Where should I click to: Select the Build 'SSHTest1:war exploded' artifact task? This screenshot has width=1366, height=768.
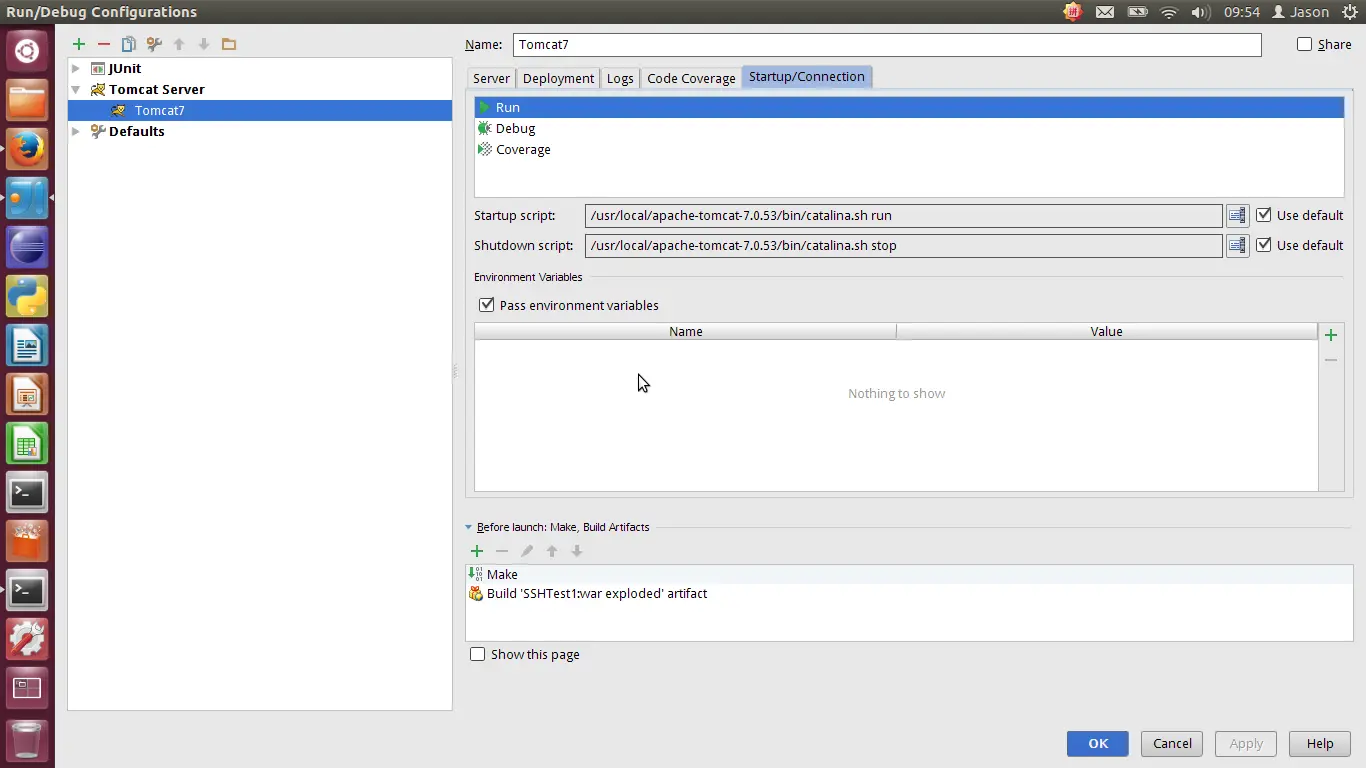pos(909,593)
